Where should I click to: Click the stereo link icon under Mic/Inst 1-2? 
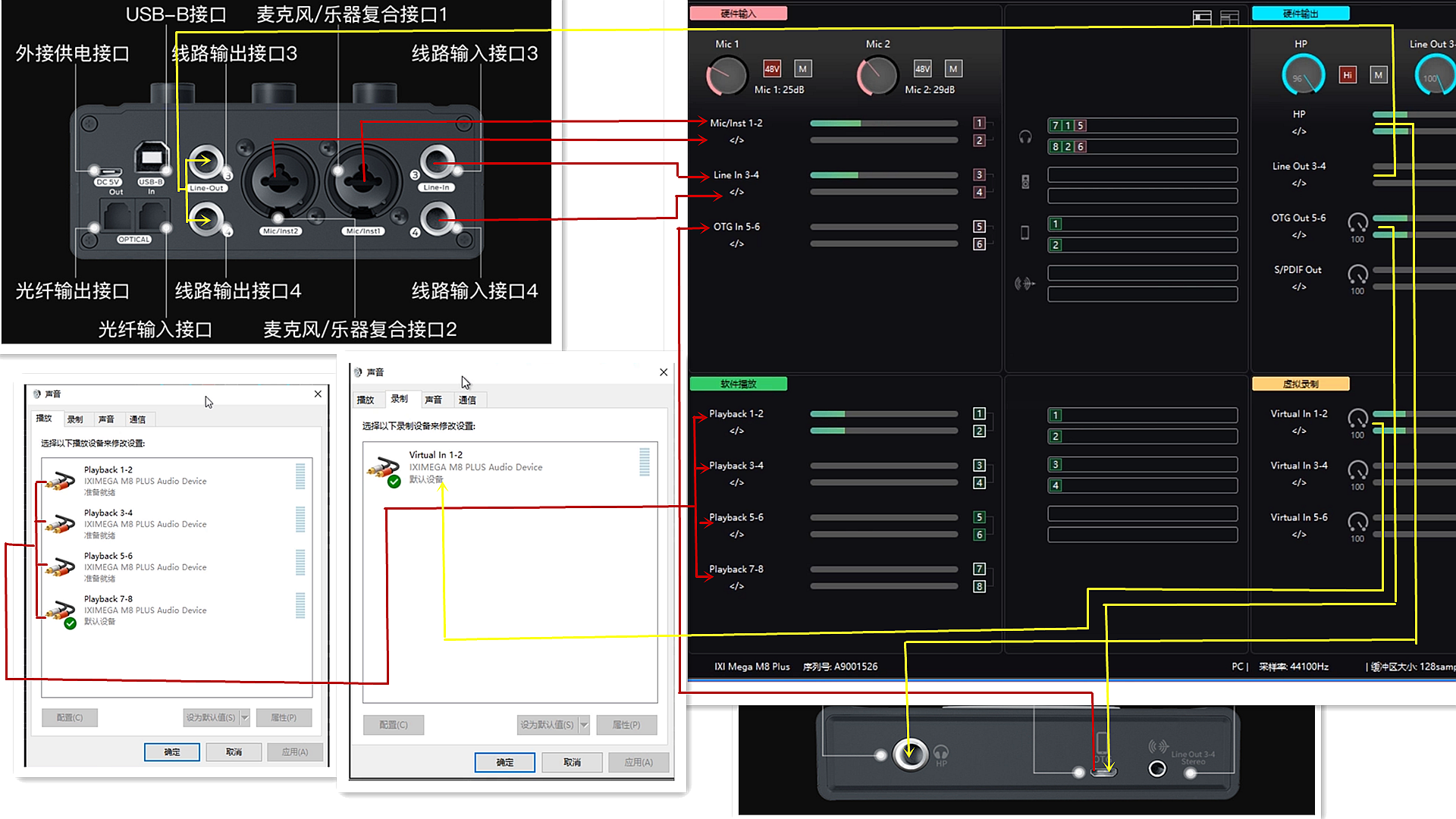click(x=736, y=140)
